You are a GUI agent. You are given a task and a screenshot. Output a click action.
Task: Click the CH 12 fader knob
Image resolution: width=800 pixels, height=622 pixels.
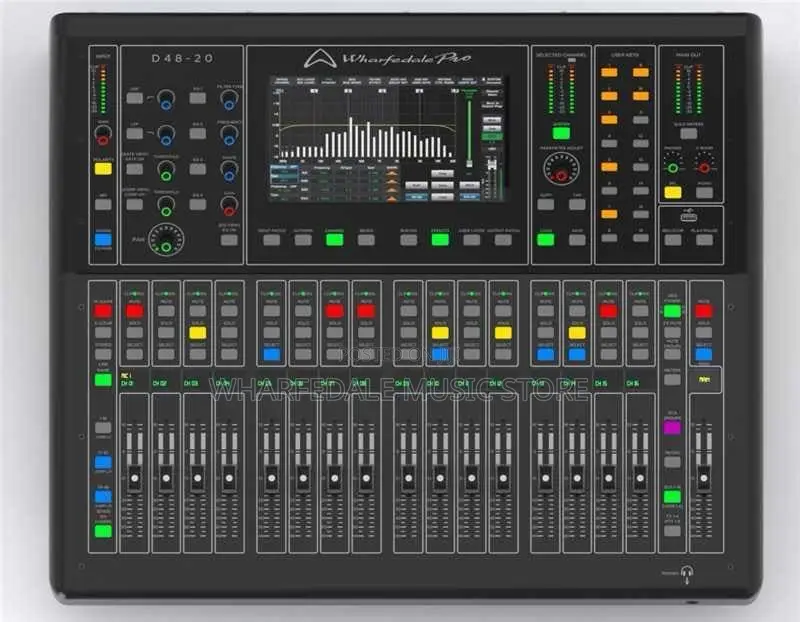(503, 478)
